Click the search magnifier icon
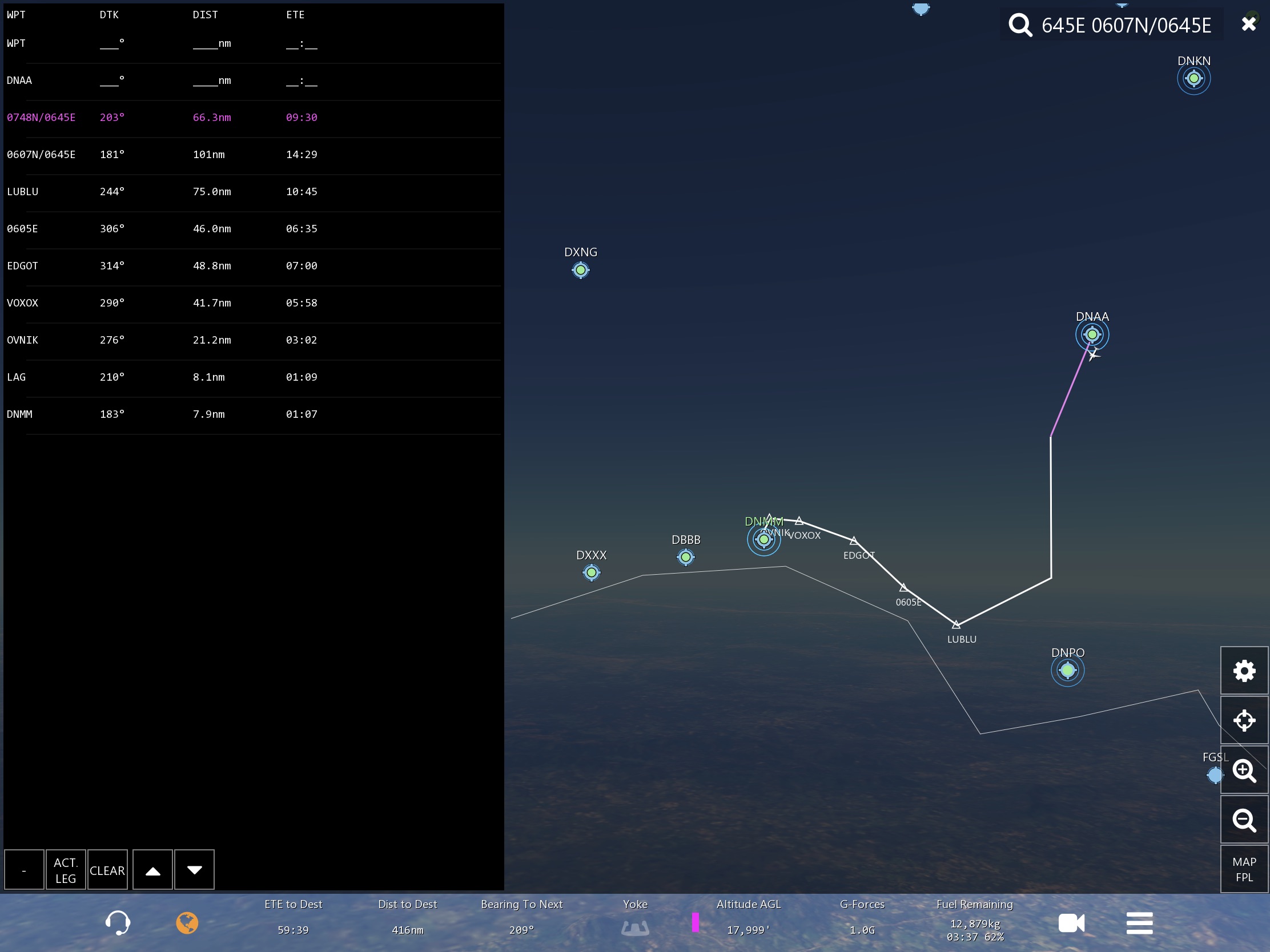The width and height of the screenshot is (1270, 952). 1020,25
